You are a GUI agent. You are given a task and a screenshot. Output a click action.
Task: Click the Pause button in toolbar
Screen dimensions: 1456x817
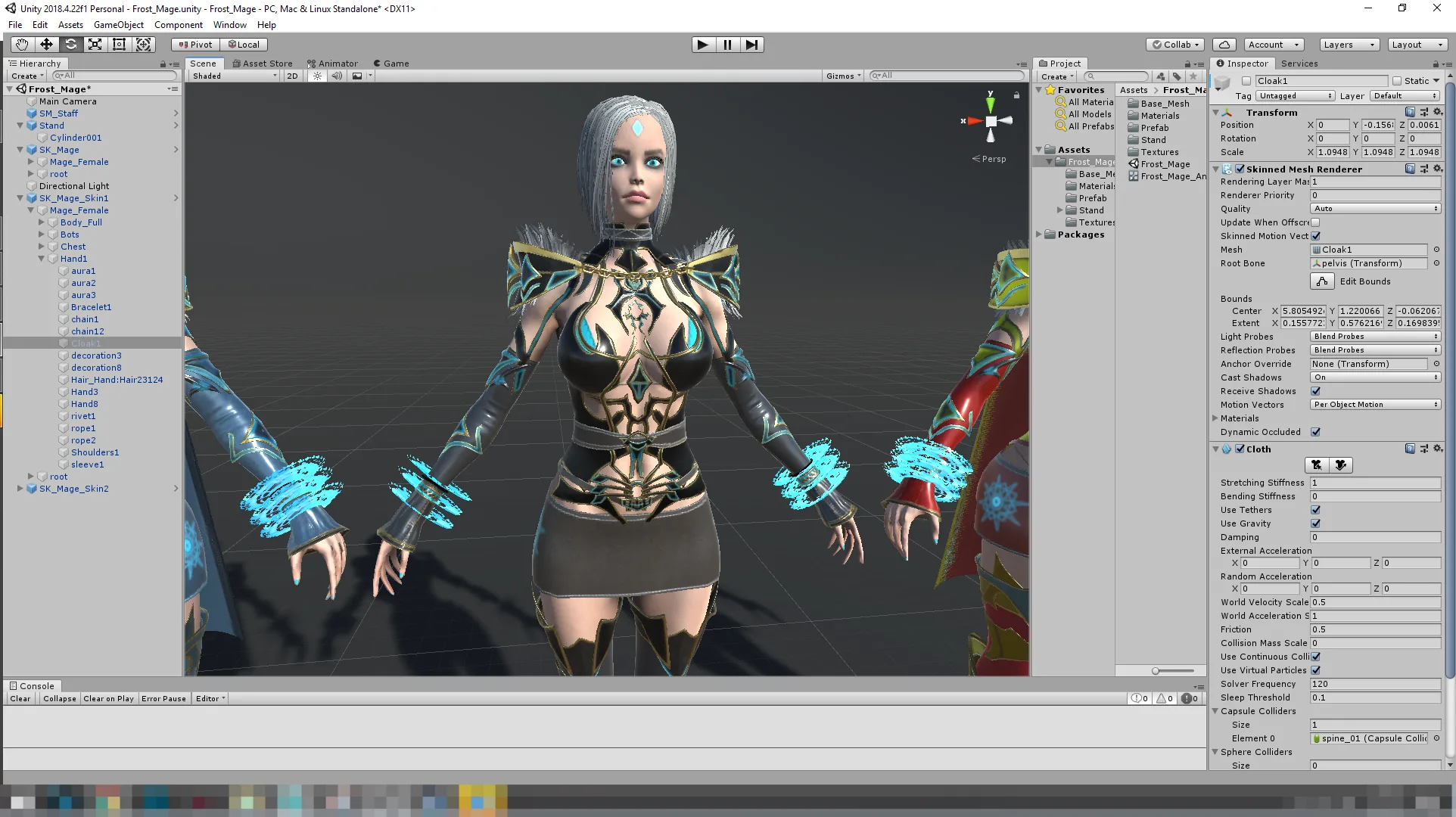pyautogui.click(x=727, y=44)
